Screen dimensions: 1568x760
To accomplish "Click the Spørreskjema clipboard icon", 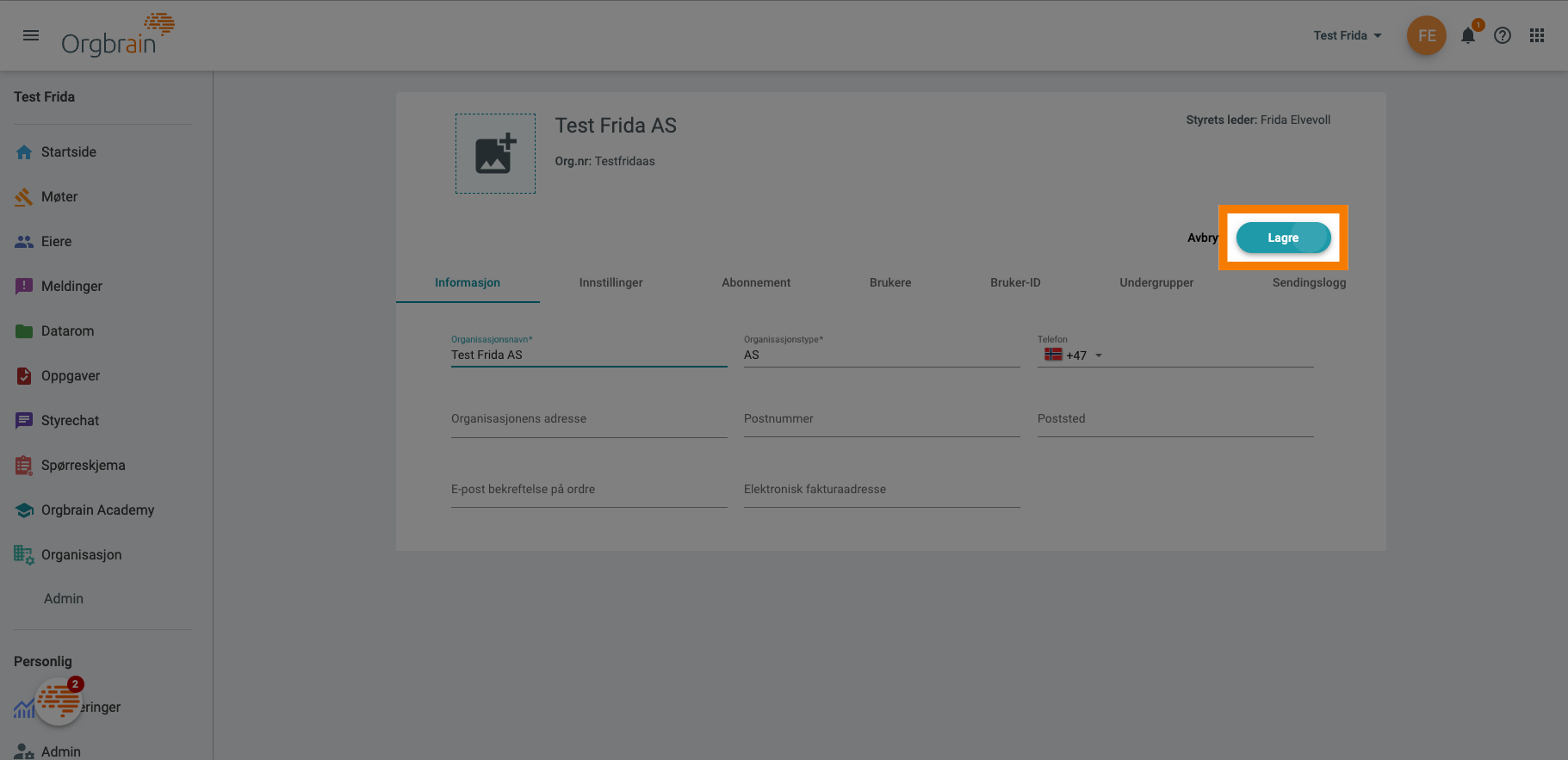I will (24, 466).
